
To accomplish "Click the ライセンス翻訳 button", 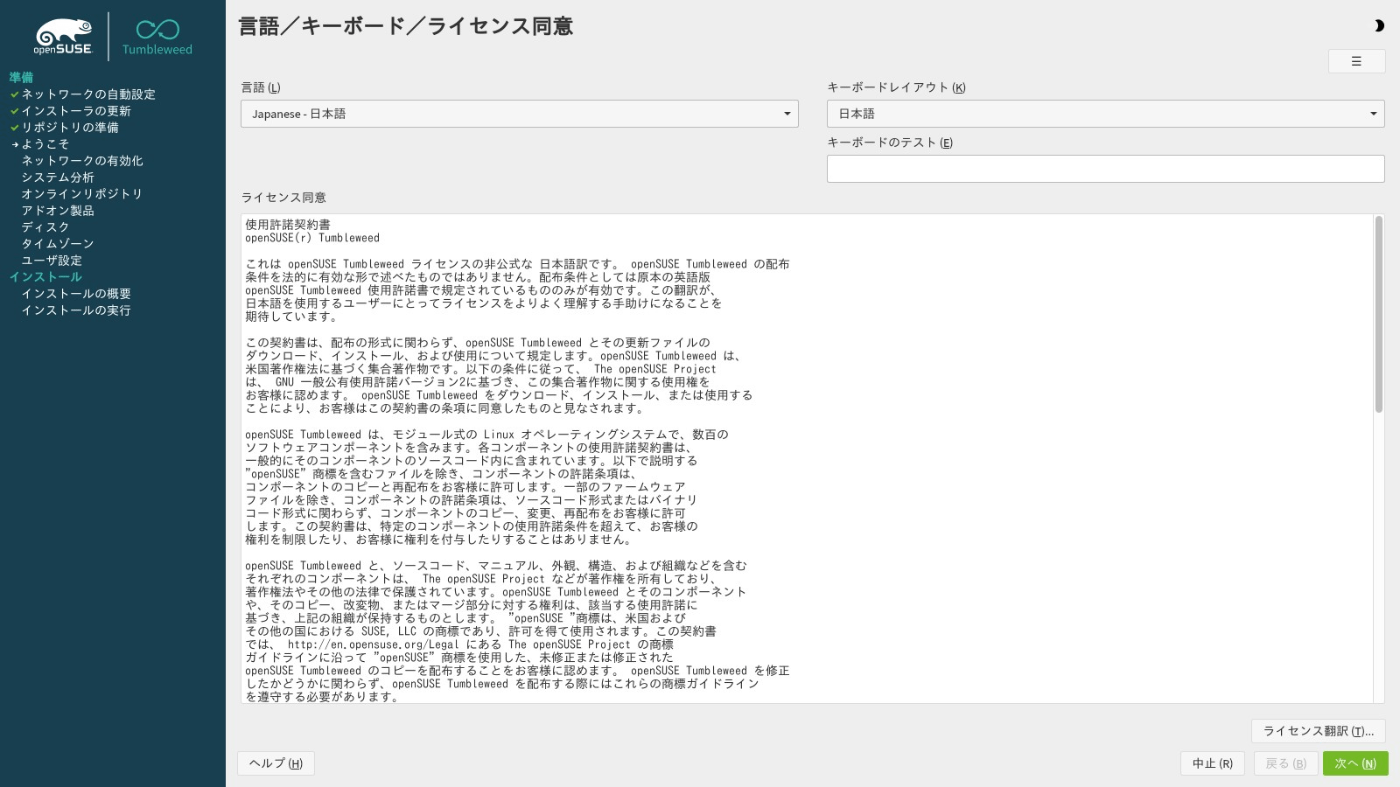I will 1318,731.
